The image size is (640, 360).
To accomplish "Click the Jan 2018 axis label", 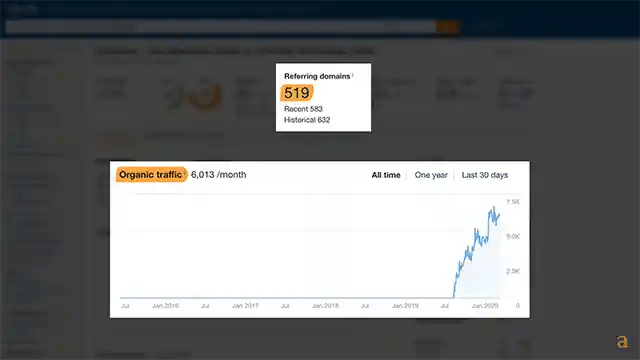I will [x=325, y=306].
